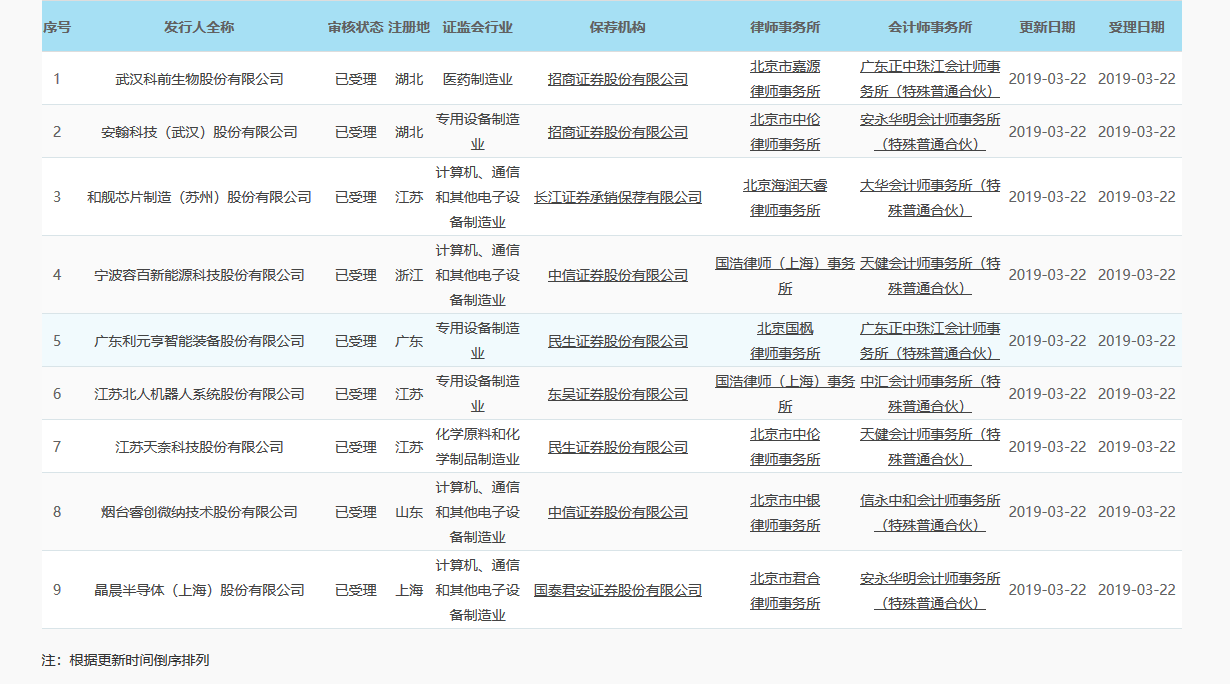Open 国浩律师（上海）link in 江苏北人机器人 row
1230x684 pixels.
785,394
